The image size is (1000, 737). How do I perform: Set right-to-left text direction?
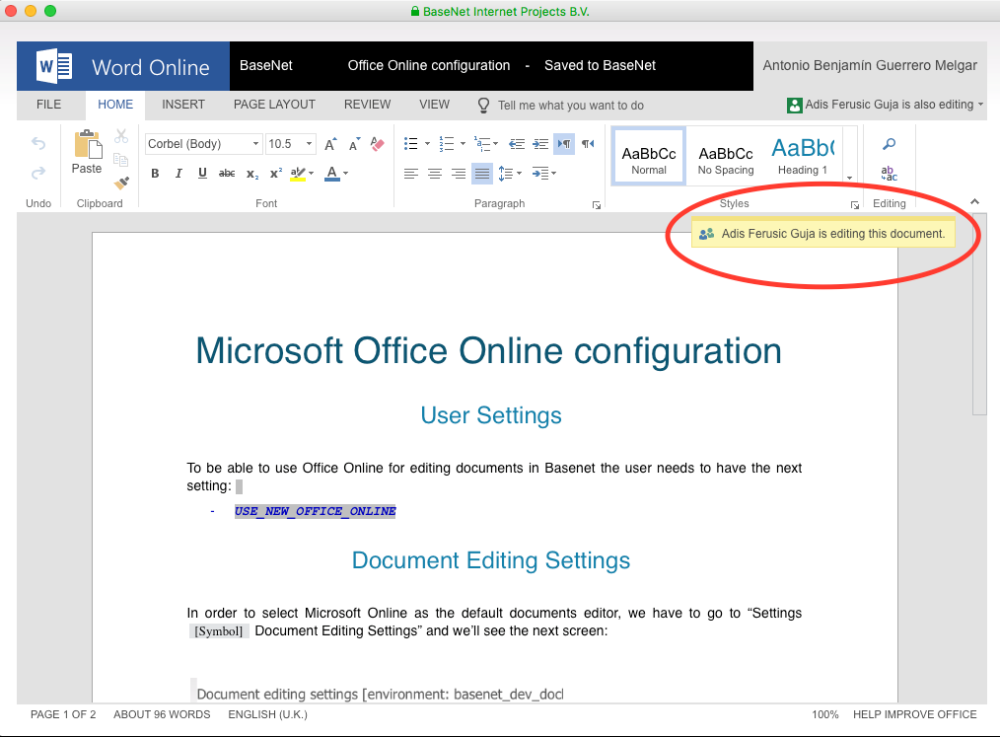coord(588,144)
